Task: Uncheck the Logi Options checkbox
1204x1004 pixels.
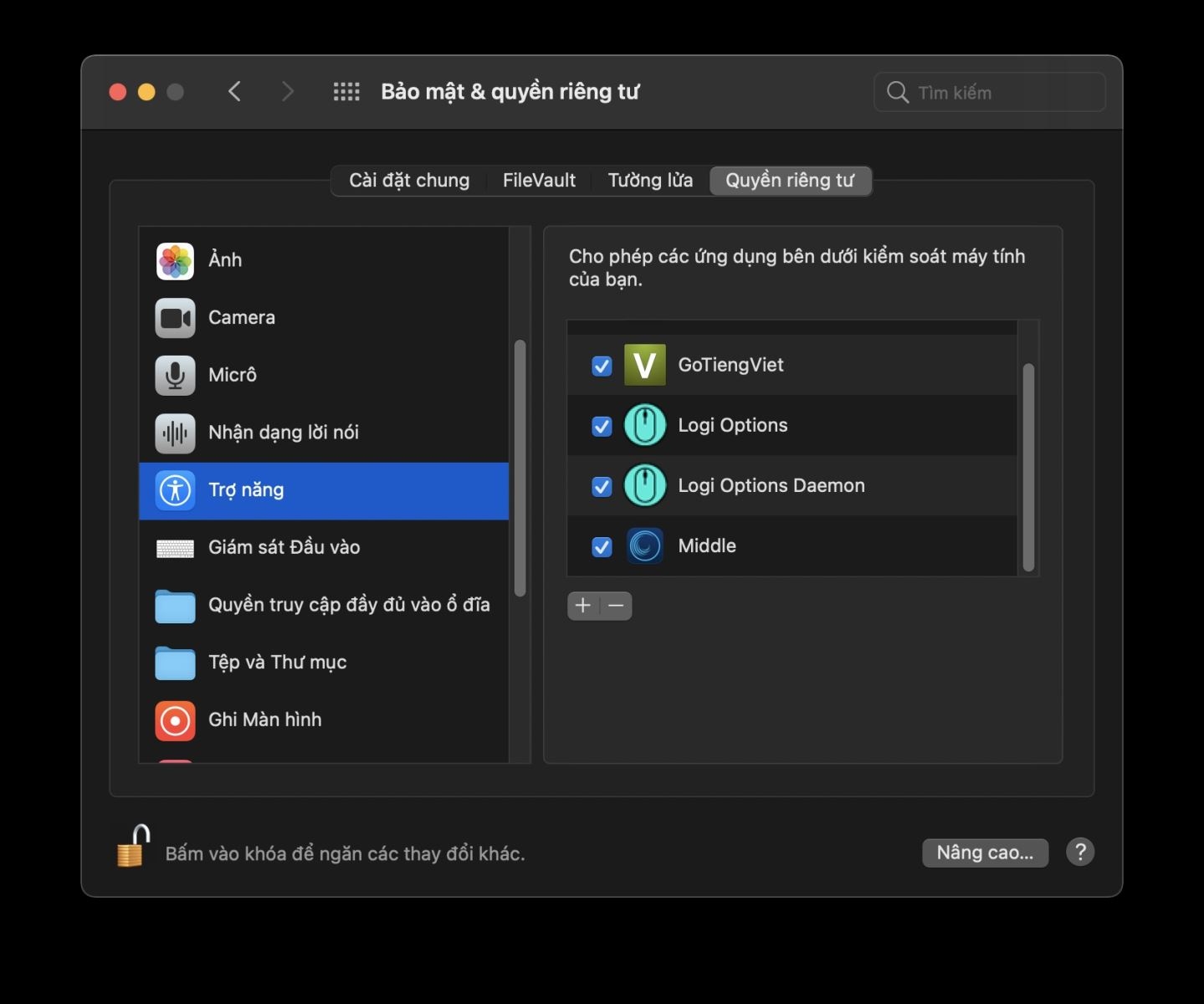Action: pos(602,426)
